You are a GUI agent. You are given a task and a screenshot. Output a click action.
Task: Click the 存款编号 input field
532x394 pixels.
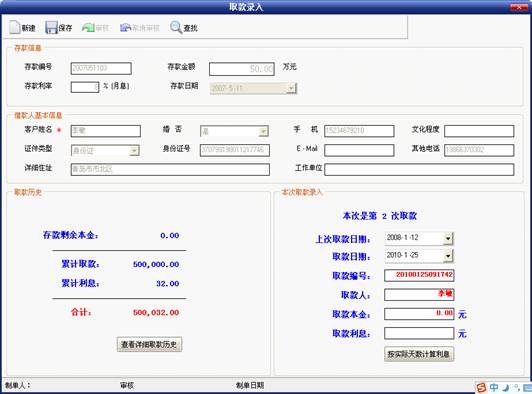101,68
